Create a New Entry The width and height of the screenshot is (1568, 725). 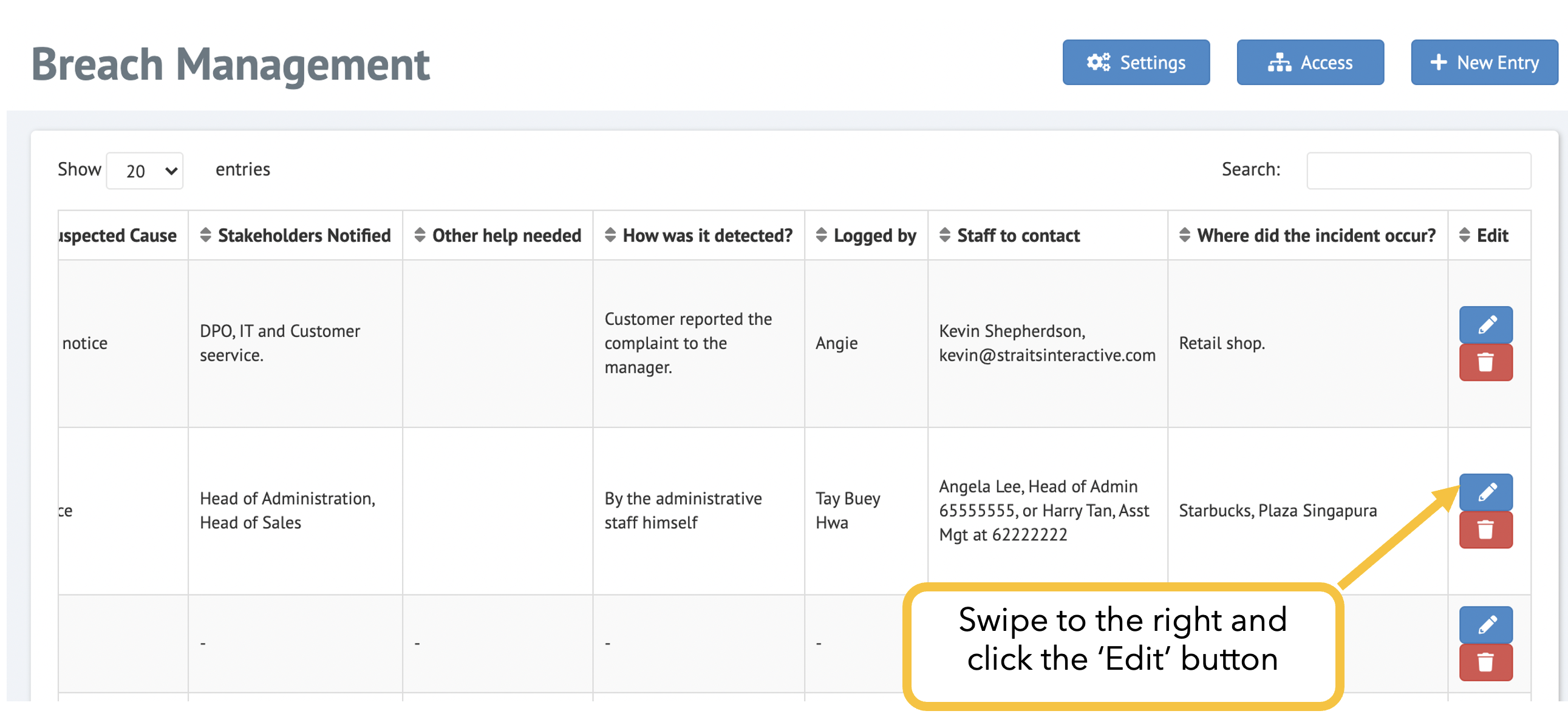tap(1484, 63)
